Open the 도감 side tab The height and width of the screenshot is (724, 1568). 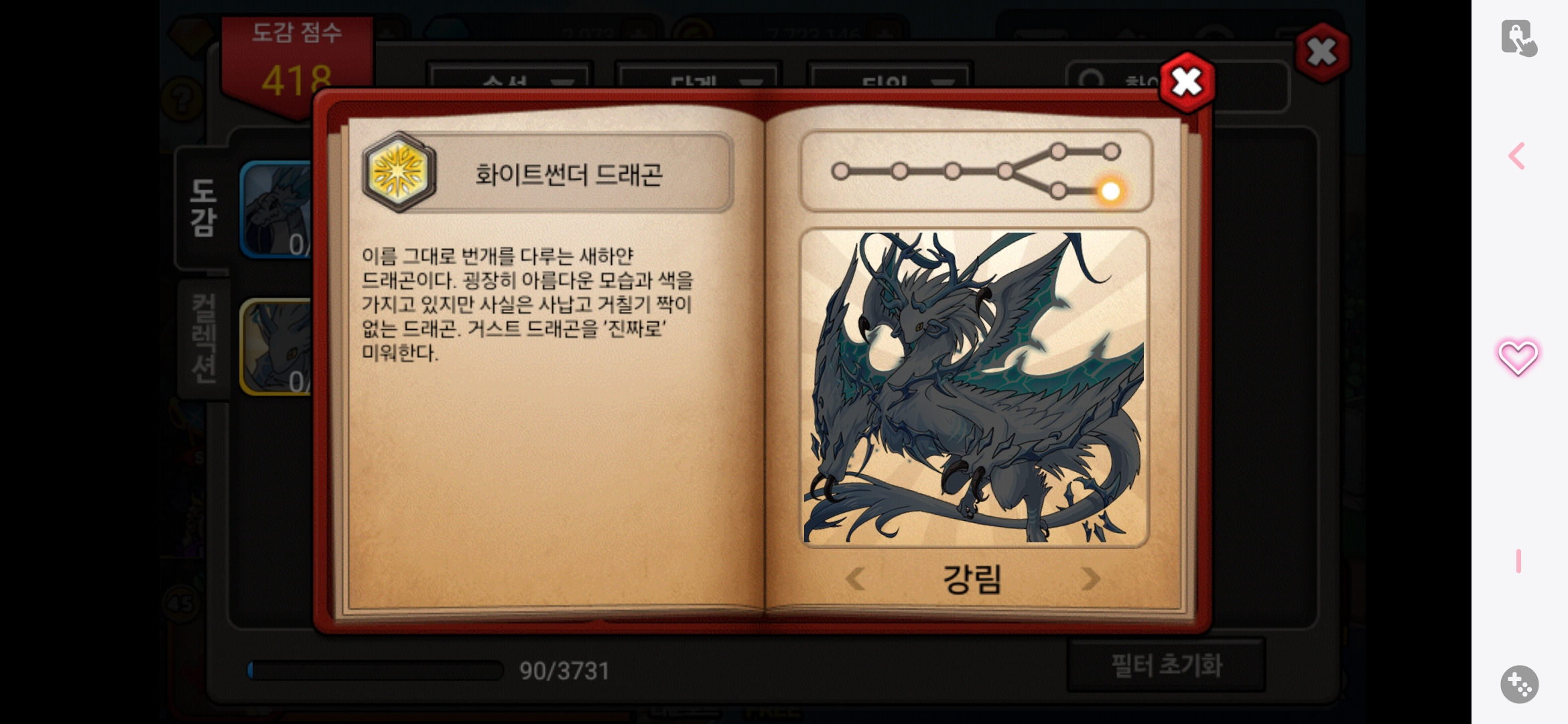tap(202, 208)
